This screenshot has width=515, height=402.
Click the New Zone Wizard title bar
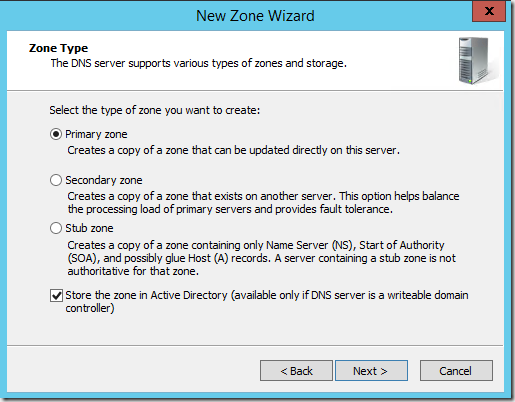coord(255,16)
